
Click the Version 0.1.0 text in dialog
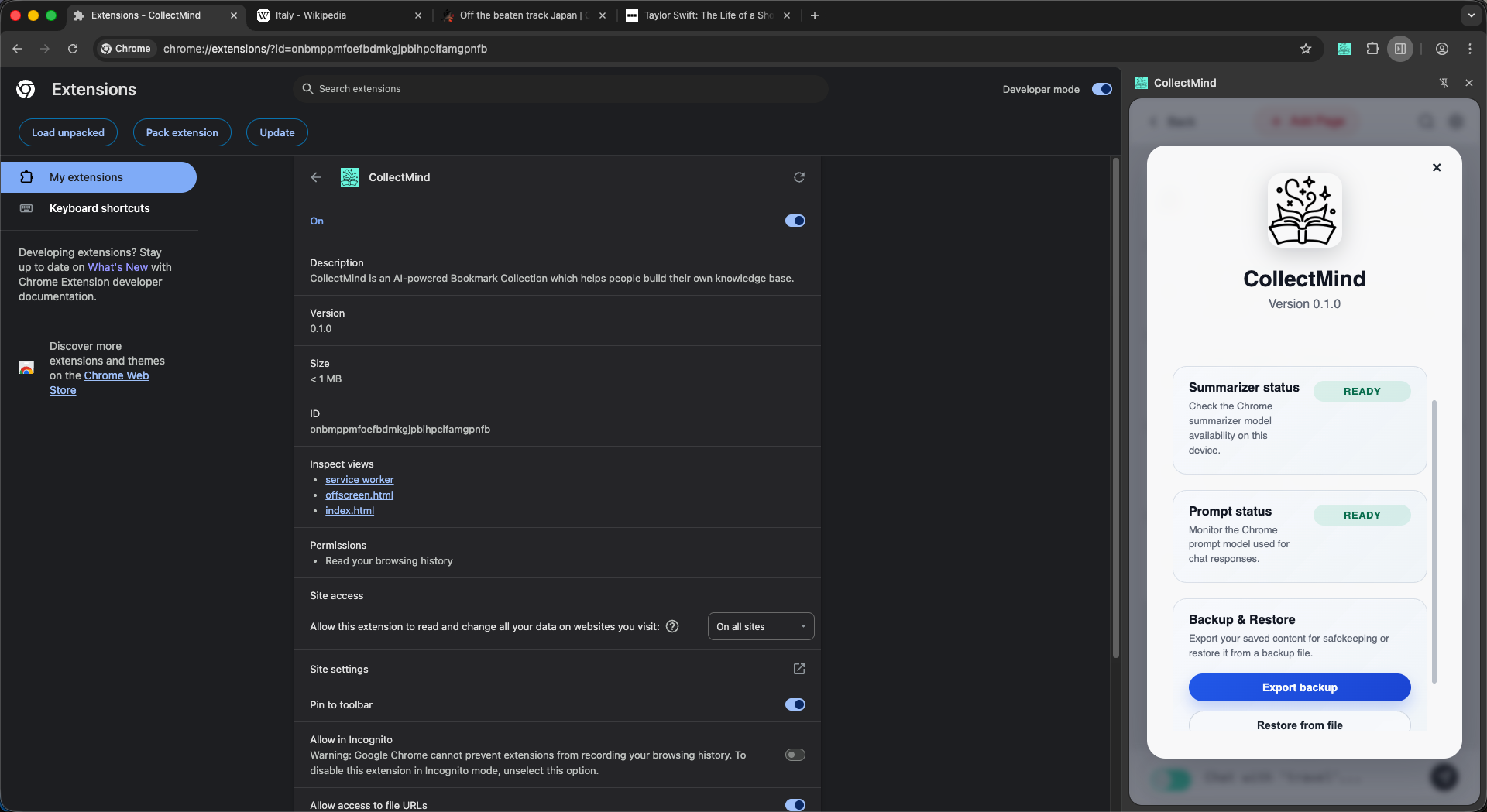click(1304, 304)
